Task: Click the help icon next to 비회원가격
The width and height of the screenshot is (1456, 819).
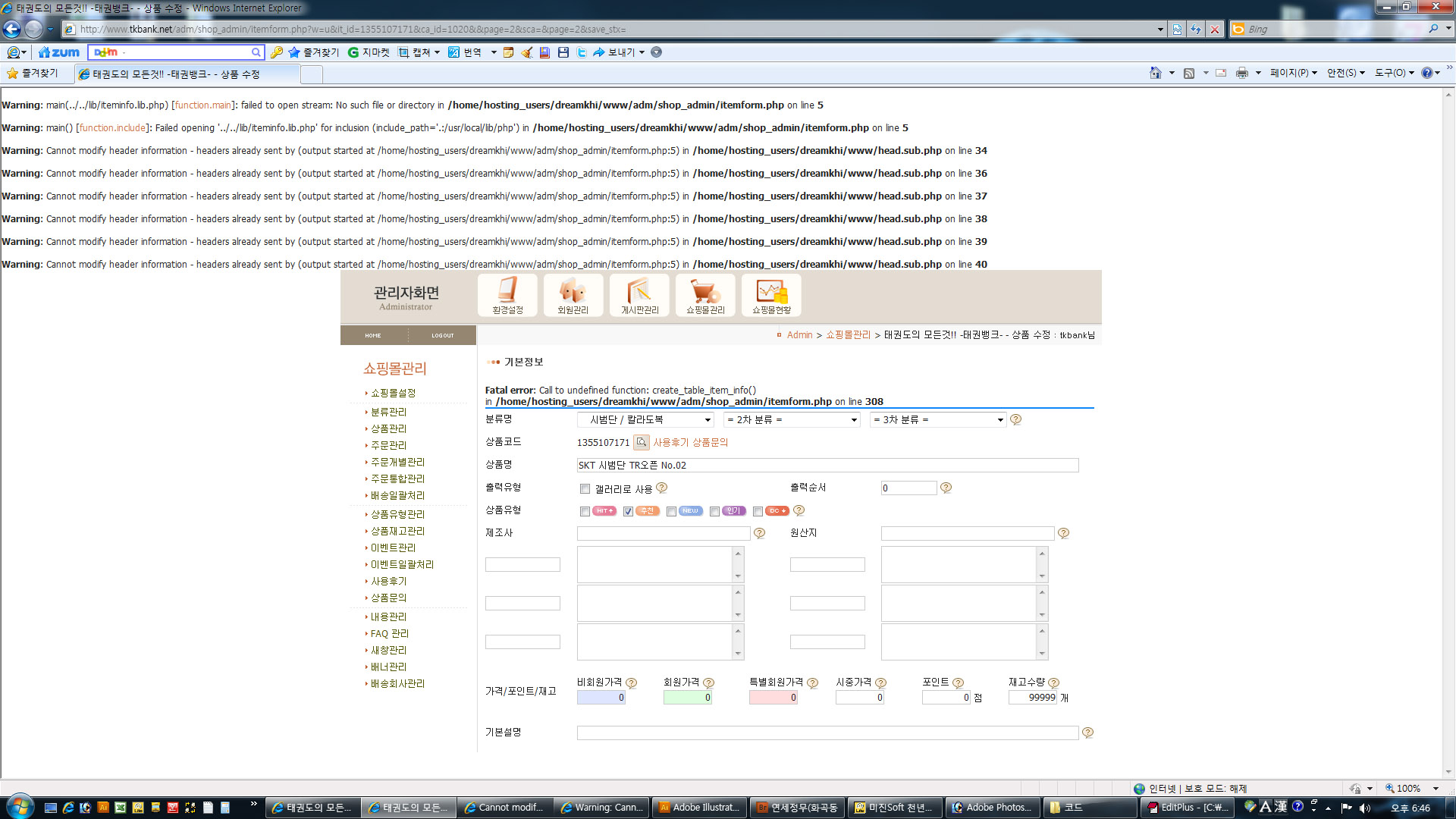Action: click(631, 682)
